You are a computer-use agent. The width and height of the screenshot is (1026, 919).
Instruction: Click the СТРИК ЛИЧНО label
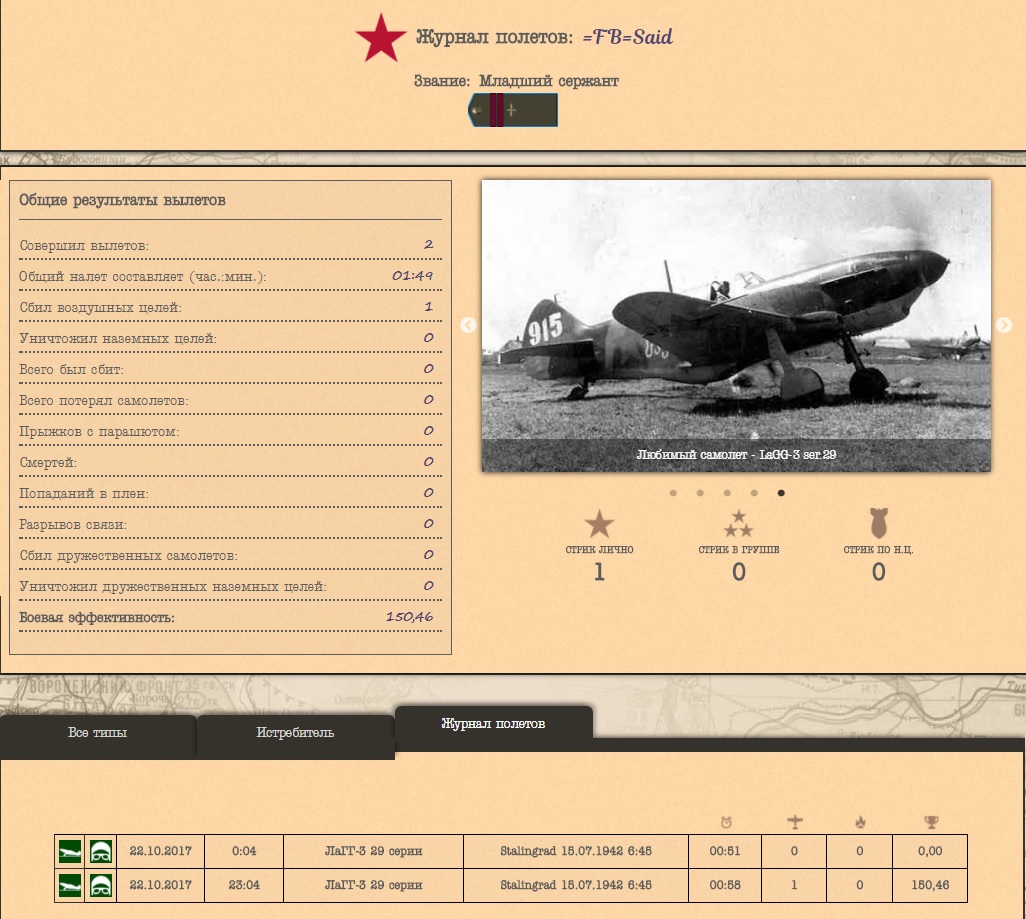pyautogui.click(x=599, y=550)
